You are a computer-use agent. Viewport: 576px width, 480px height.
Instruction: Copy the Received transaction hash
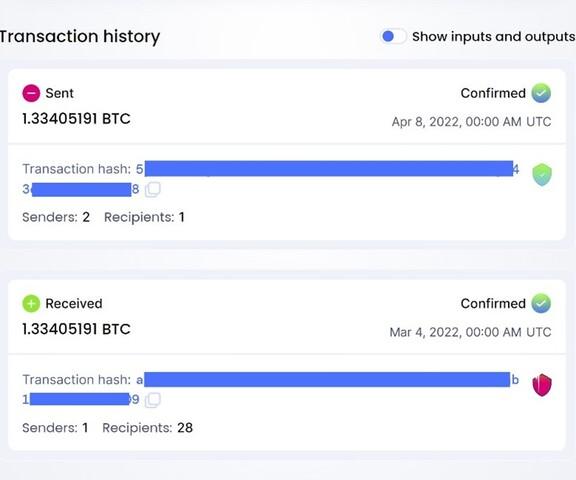pyautogui.click(x=152, y=400)
